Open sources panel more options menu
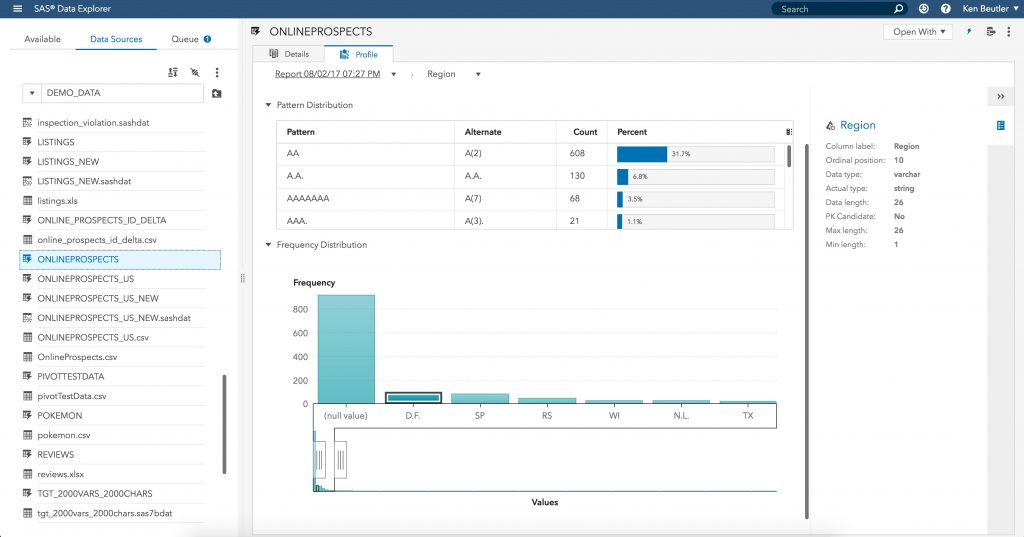Viewport: 1024px width, 537px height. click(x=217, y=72)
